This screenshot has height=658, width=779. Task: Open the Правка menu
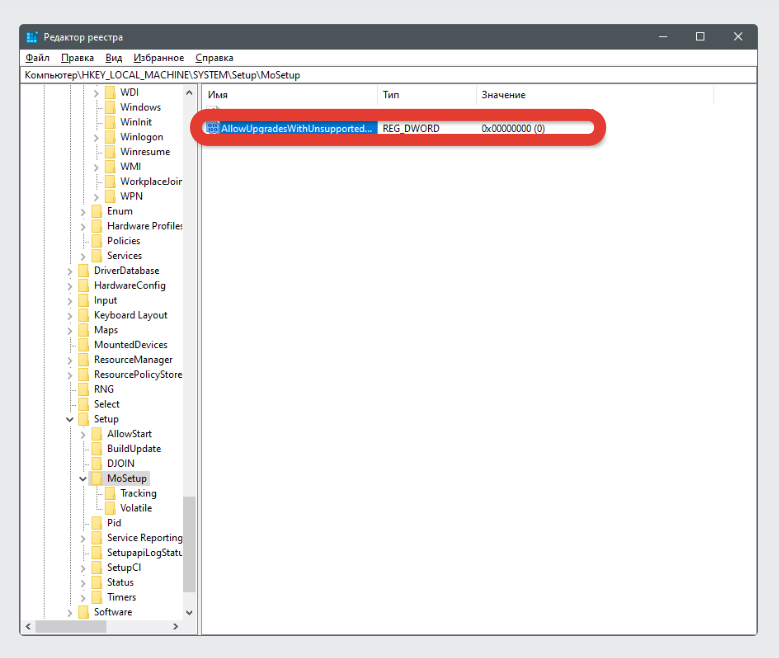tap(77, 58)
